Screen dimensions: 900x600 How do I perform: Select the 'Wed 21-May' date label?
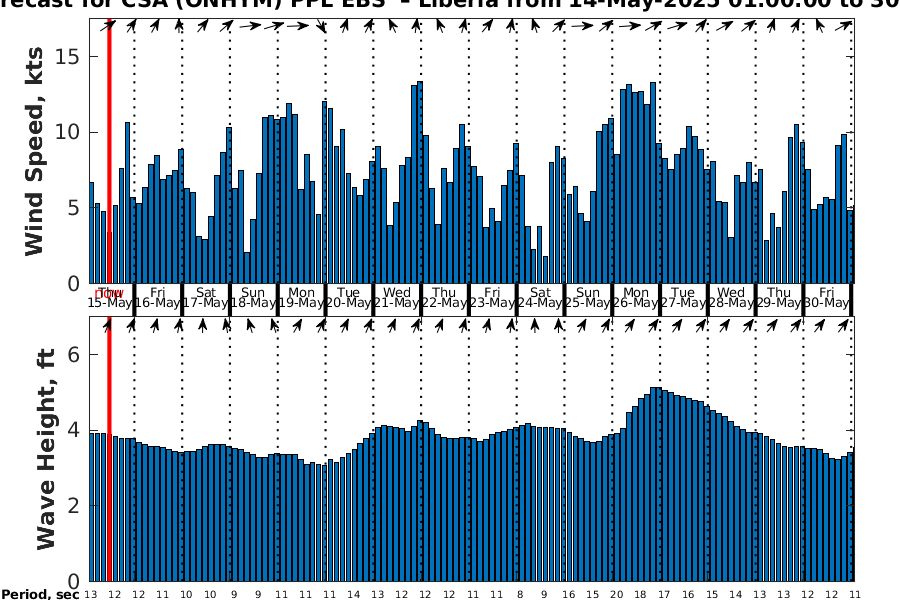pos(397,297)
